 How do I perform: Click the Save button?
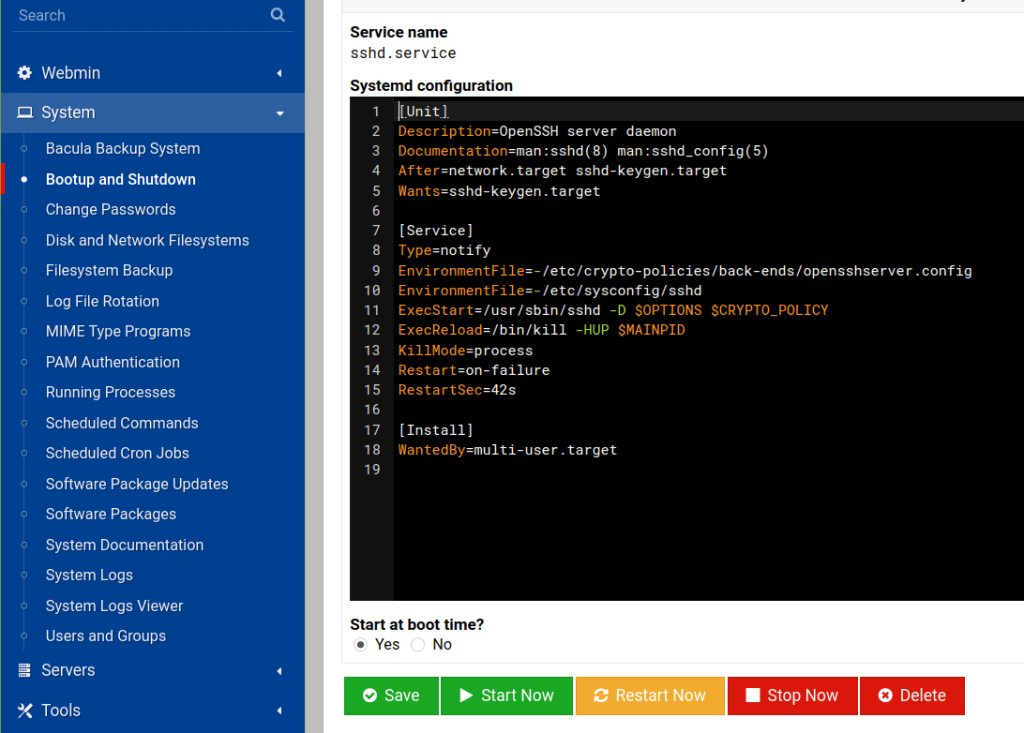pyautogui.click(x=391, y=696)
